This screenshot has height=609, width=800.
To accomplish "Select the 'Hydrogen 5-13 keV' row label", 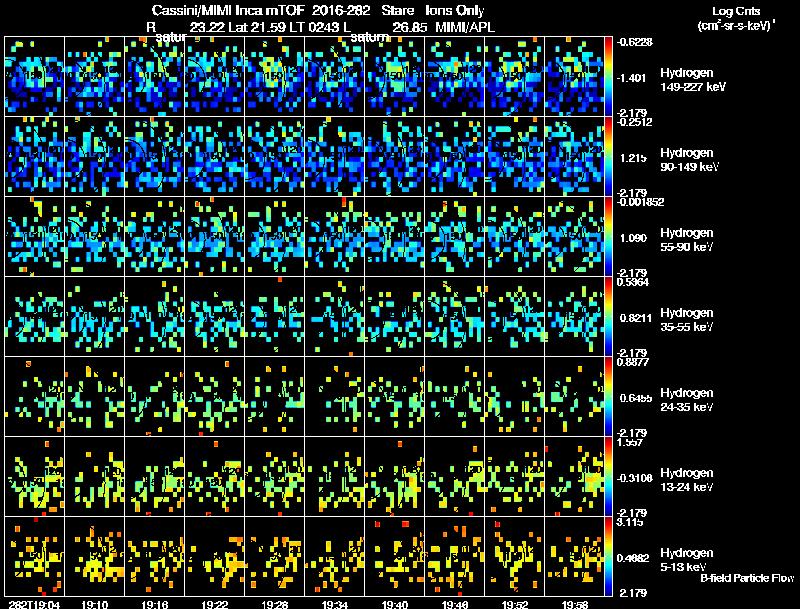I will pos(687,560).
